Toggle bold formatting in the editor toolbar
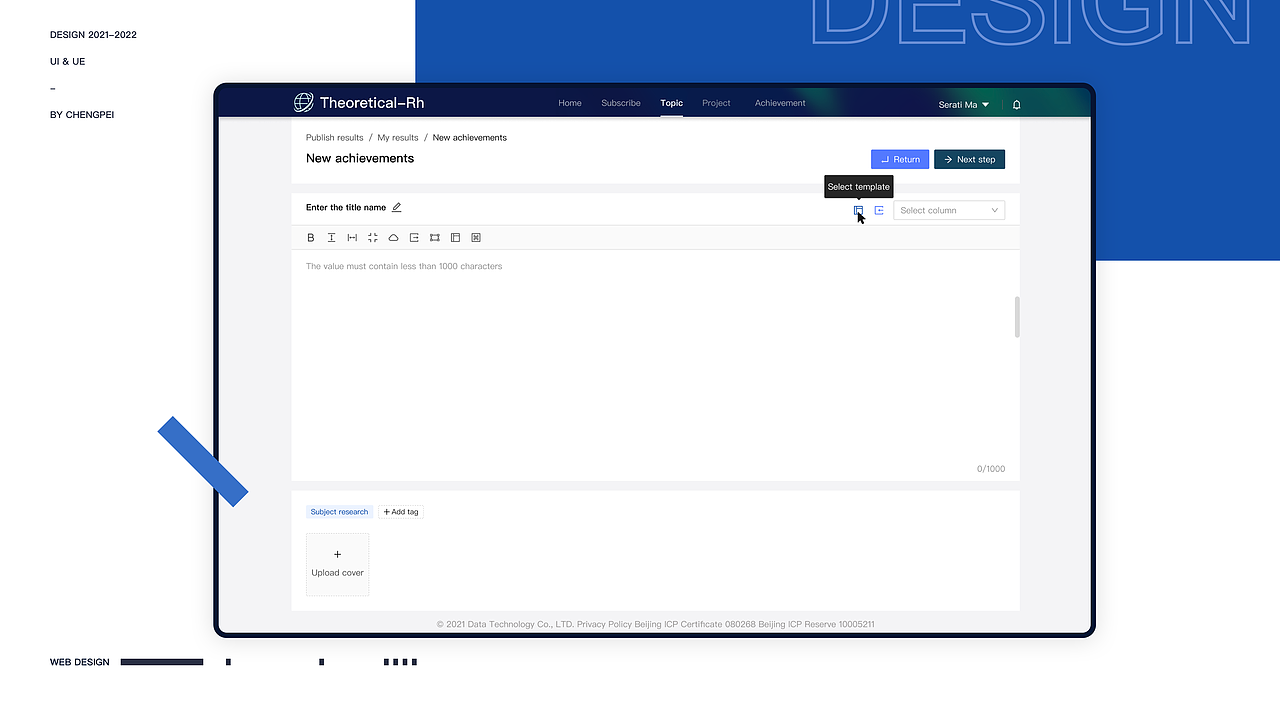Image resolution: width=1280 pixels, height=720 pixels. point(311,238)
